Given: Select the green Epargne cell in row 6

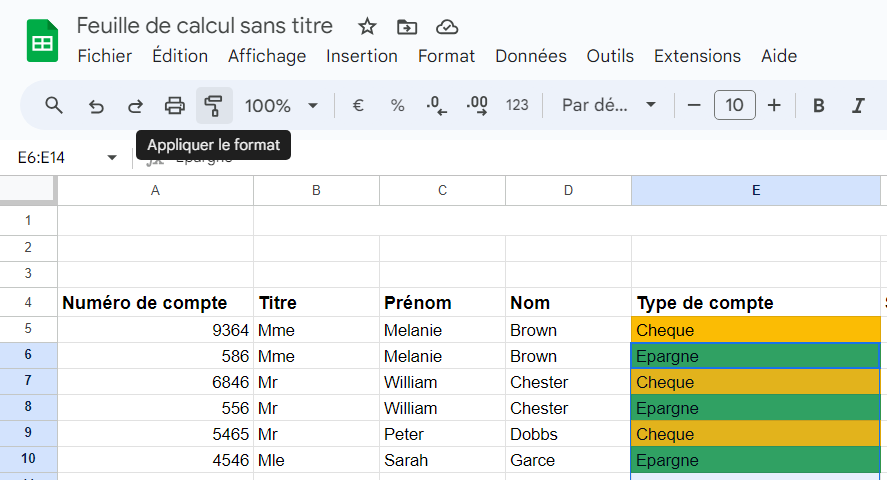Looking at the screenshot, I should (x=756, y=356).
